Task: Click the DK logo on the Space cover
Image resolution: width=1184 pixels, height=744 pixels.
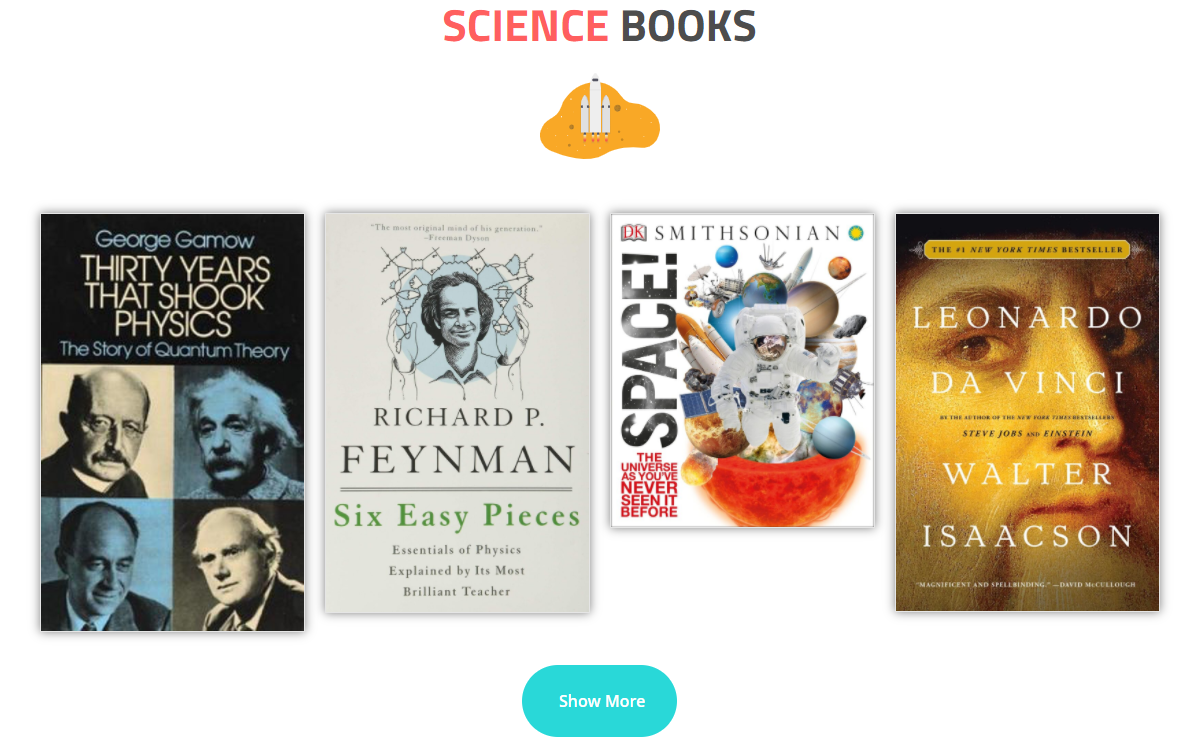Action: (633, 233)
